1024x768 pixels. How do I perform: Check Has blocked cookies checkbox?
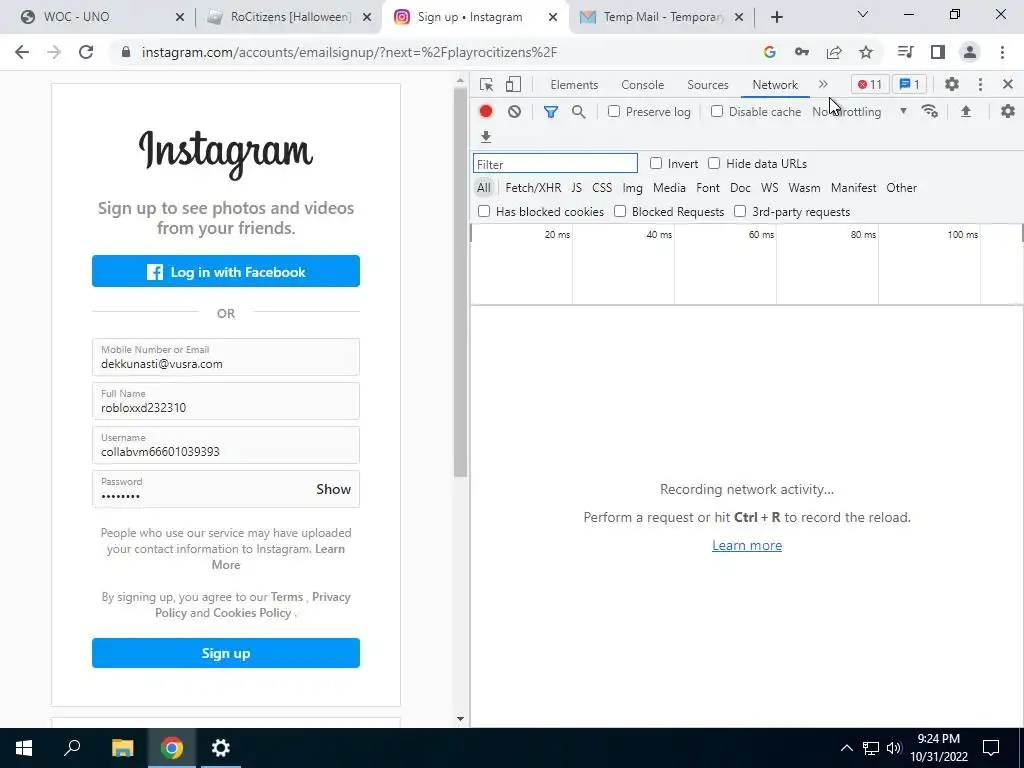(484, 211)
